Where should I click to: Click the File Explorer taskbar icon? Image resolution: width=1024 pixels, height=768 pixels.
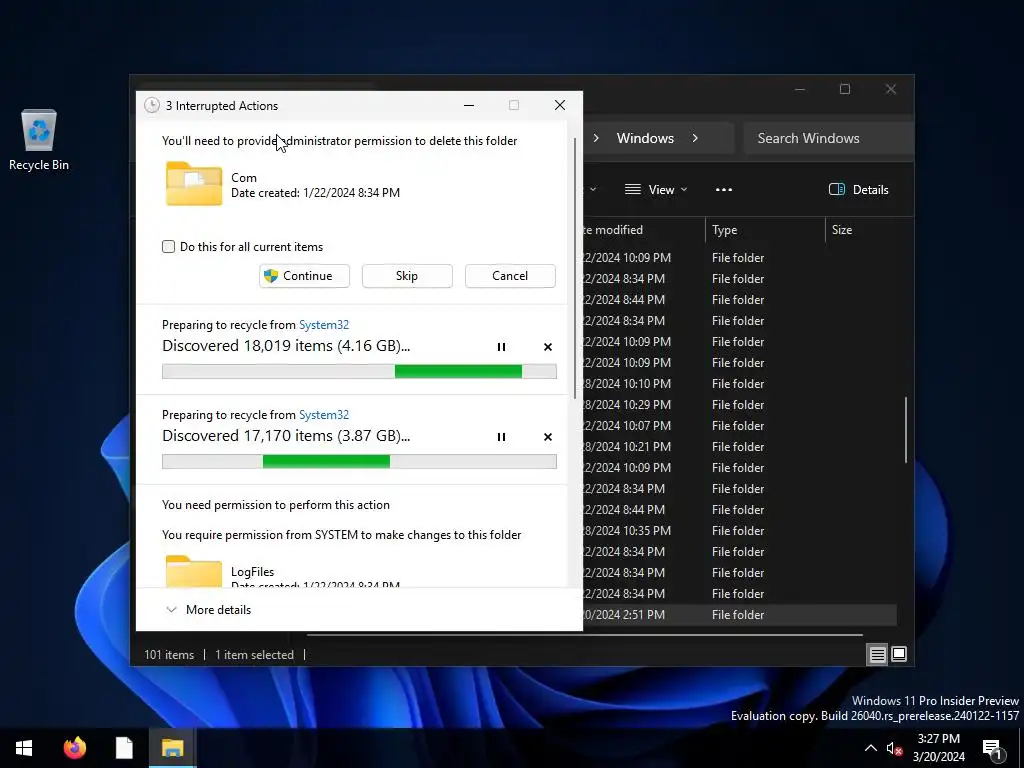(x=172, y=748)
